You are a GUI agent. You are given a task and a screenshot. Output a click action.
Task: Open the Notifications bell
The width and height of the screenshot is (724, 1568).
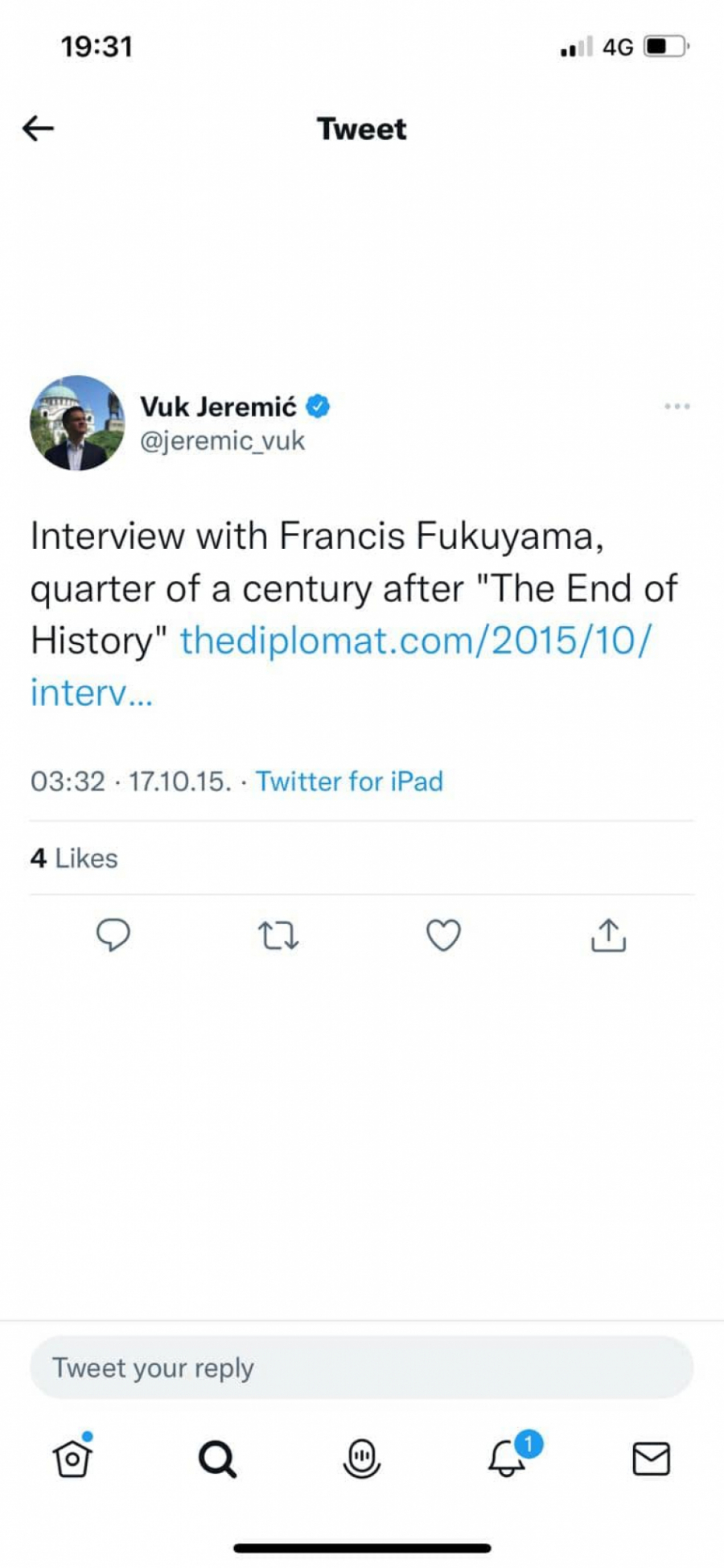(x=508, y=1458)
